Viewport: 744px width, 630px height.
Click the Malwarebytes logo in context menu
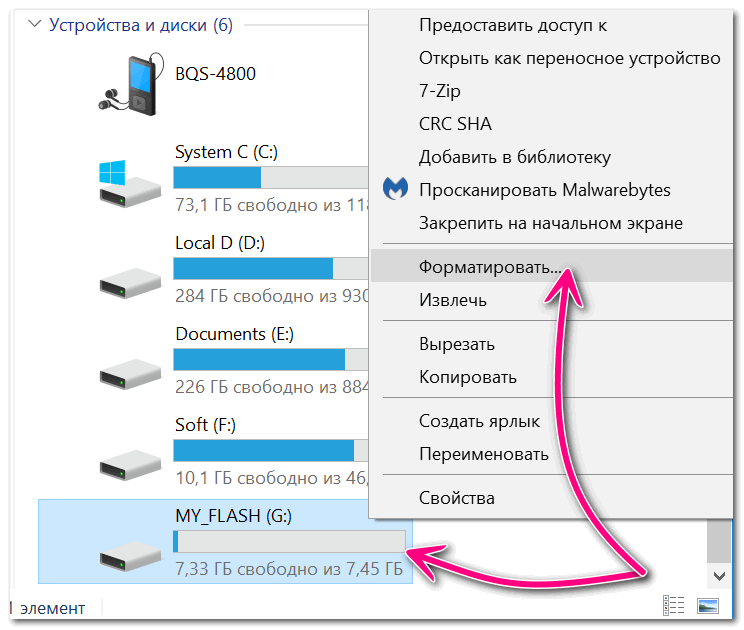pos(395,189)
